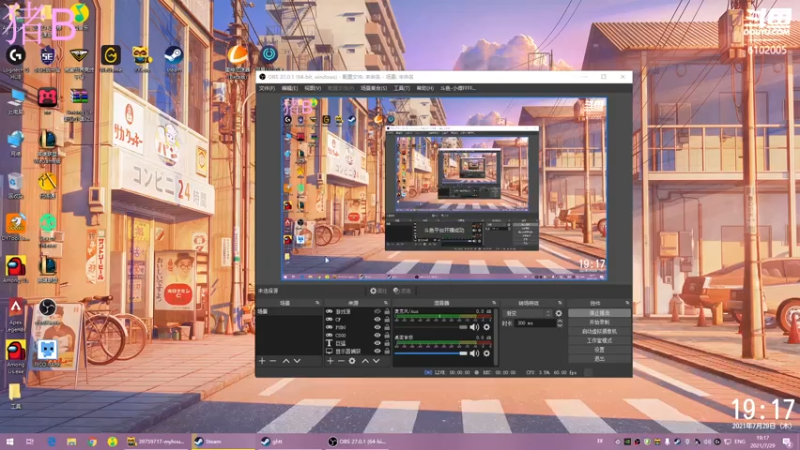Toggle visibility of the CSGO source
The width and height of the screenshot is (800, 450).
click(x=378, y=335)
